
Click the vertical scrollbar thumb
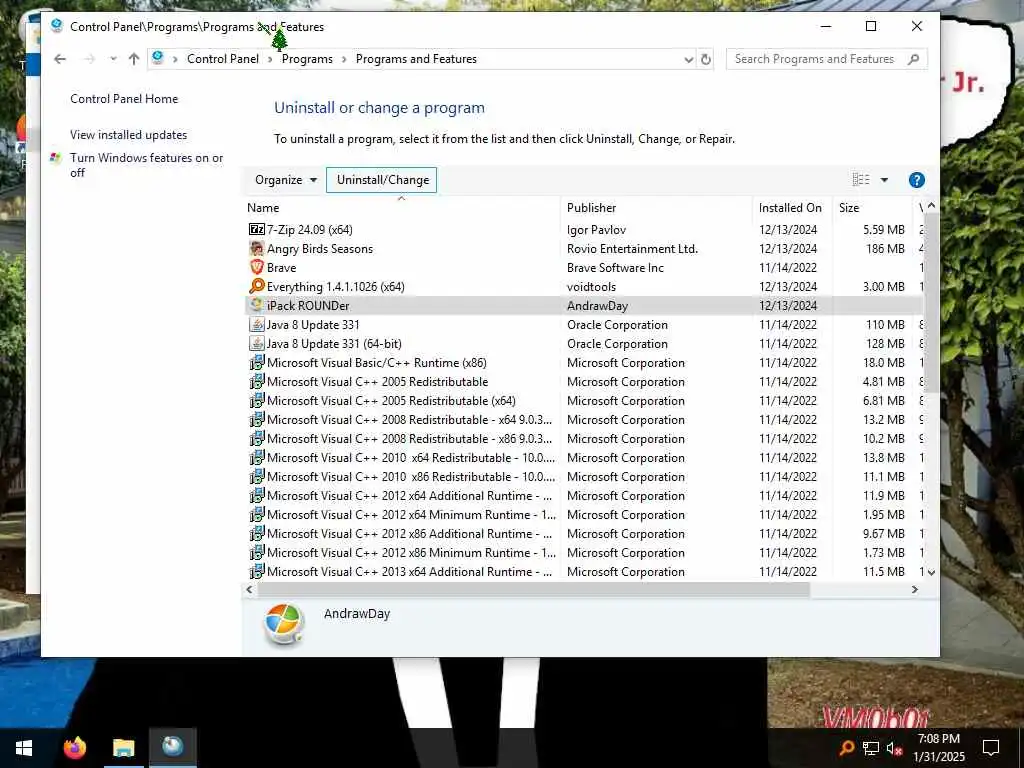point(931,303)
